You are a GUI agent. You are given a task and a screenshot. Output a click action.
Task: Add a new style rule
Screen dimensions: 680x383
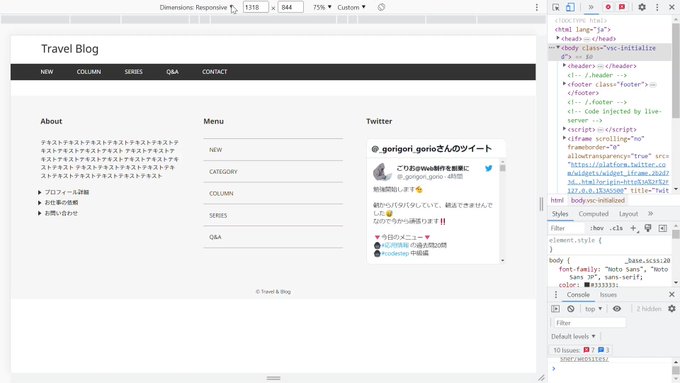click(x=634, y=228)
